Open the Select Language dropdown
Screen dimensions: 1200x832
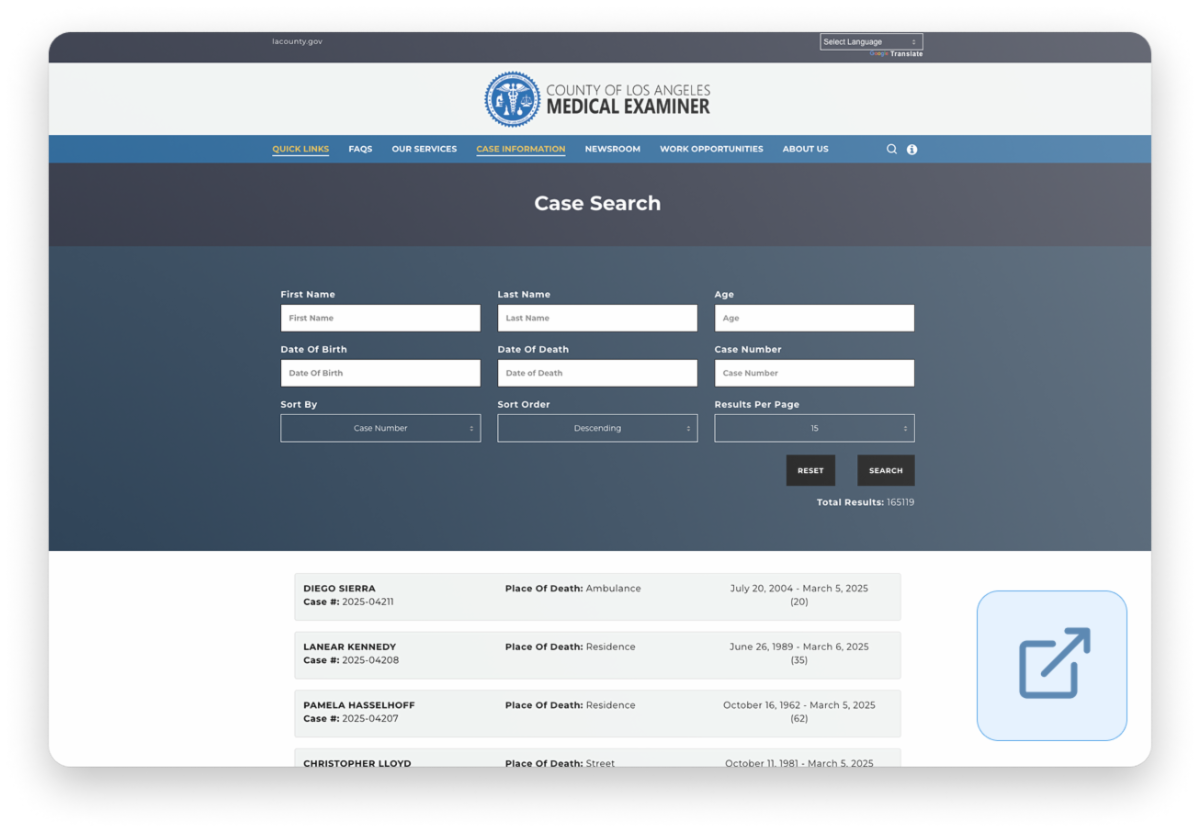[x=870, y=42]
